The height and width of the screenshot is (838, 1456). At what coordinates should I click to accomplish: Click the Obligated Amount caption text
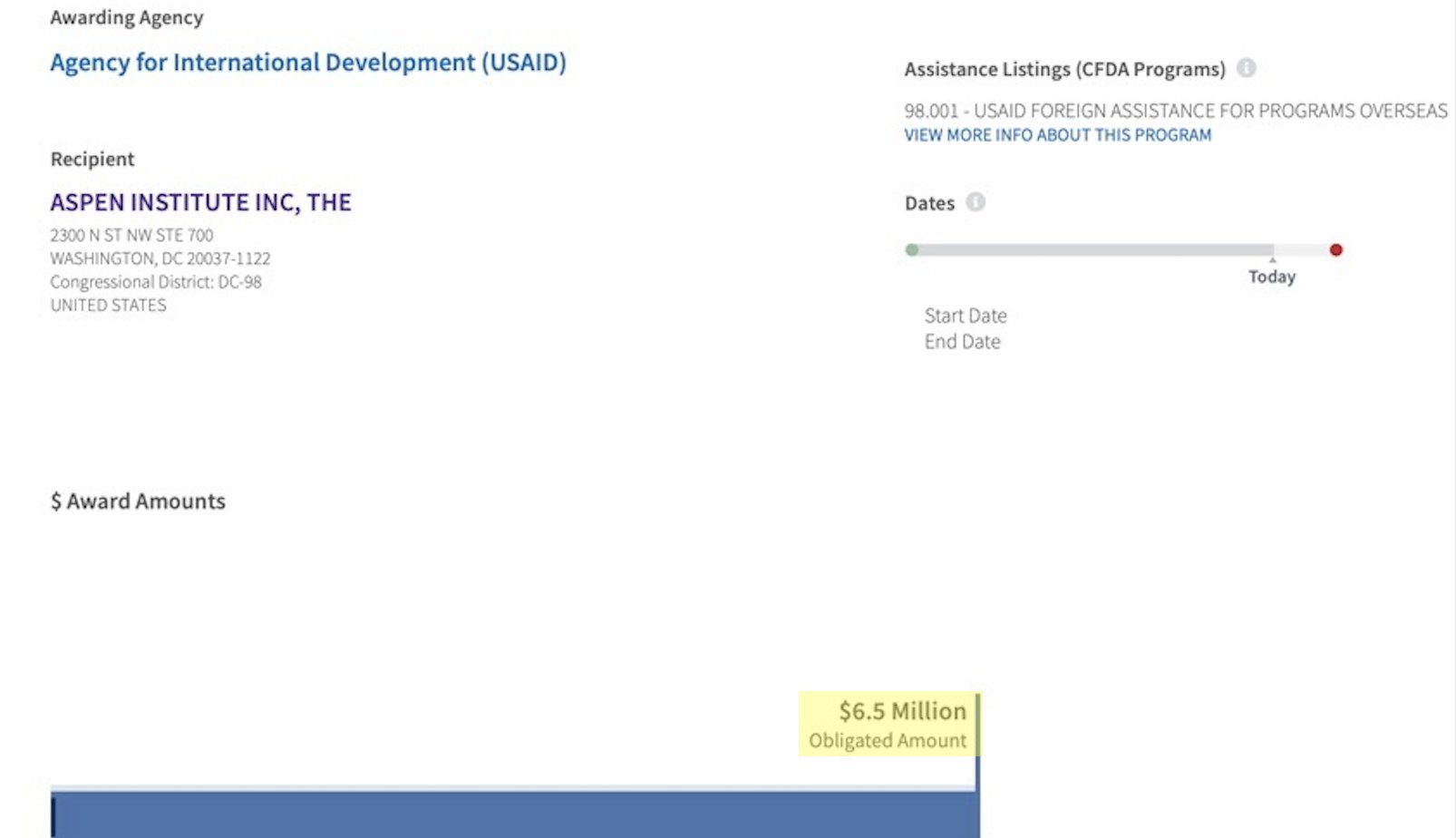click(888, 741)
